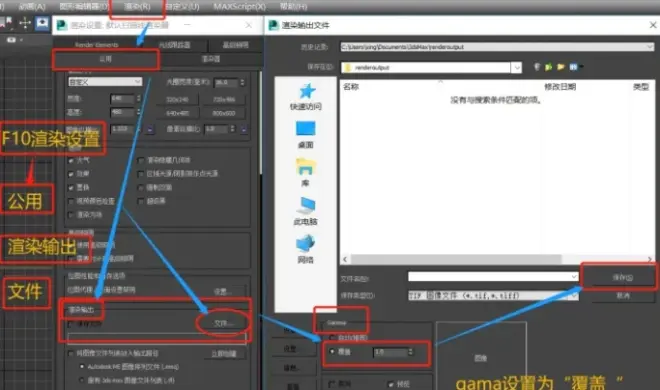Click the Cancel button in file dialog
Image resolution: width=660 pixels, height=390 pixels.
pos(623,296)
